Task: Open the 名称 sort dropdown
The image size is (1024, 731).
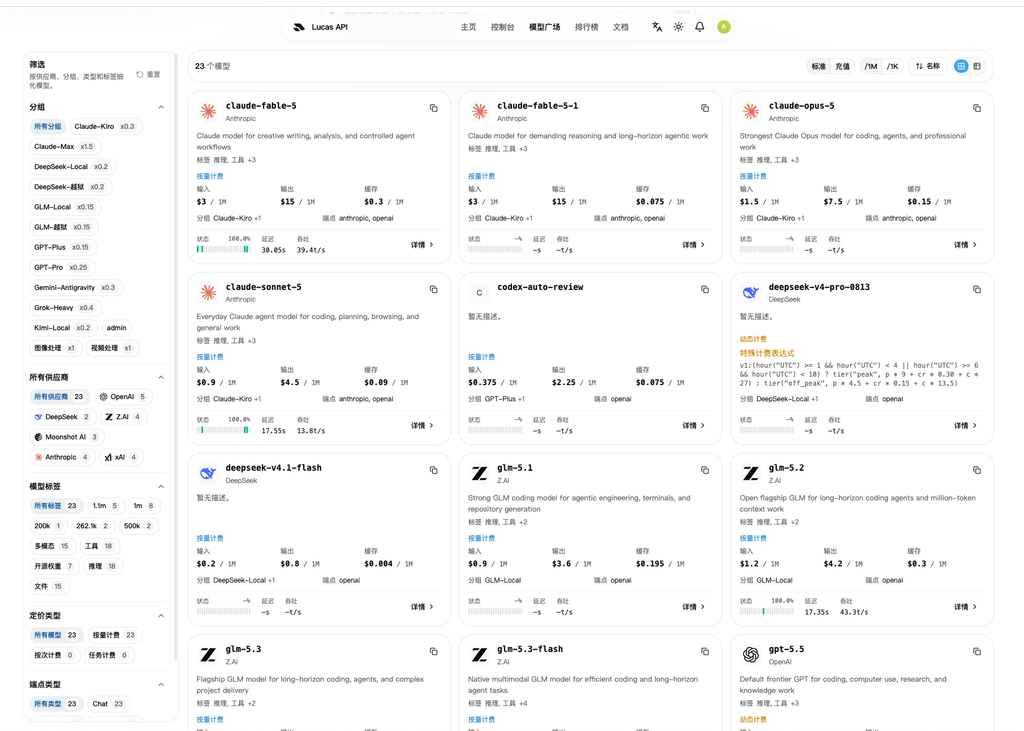Action: coord(927,66)
